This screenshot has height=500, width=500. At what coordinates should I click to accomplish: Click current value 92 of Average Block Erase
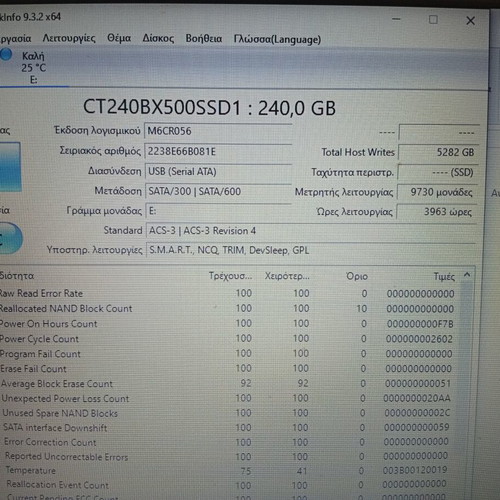(246, 383)
